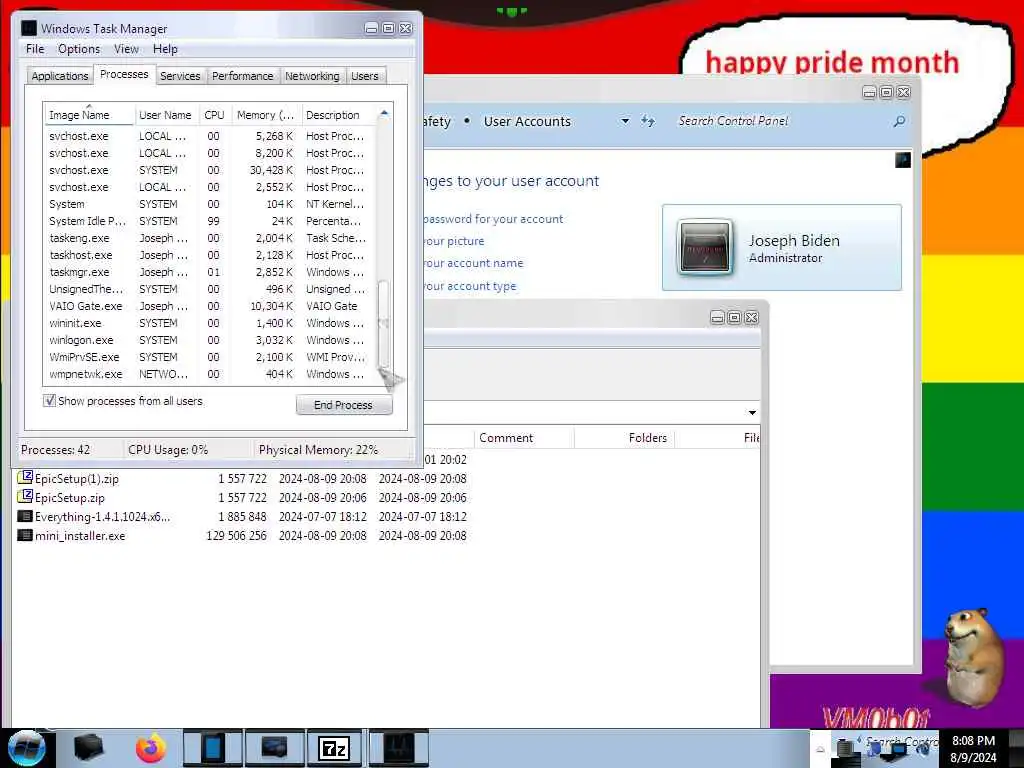The image size is (1024, 768).
Task: Select the taskeng.exe process row
Action: (210, 238)
